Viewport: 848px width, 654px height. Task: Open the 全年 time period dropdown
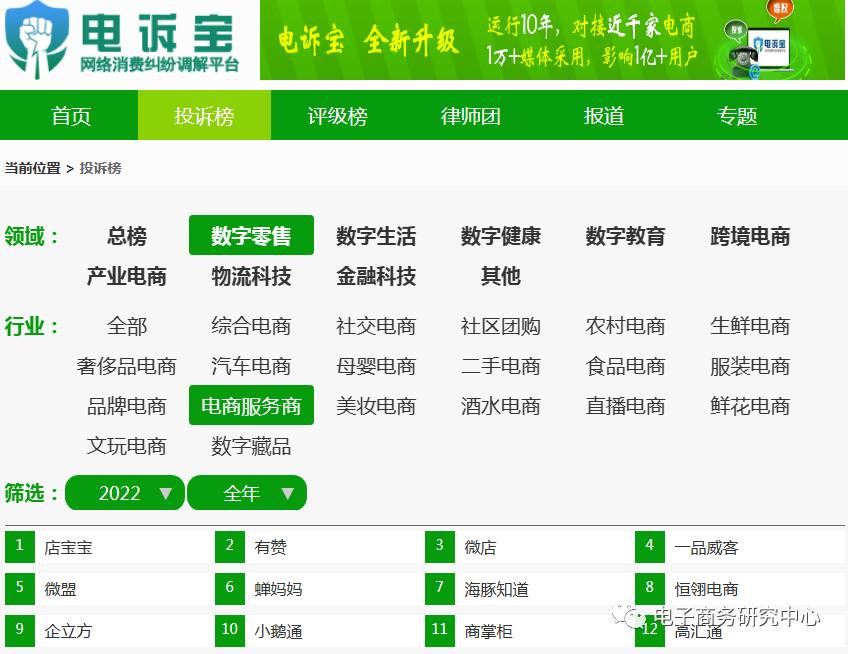click(247, 492)
